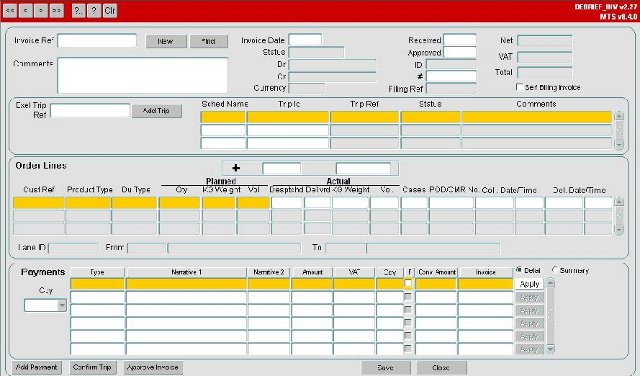Screen dimensions: 640x376
Task: Click the New invoice button
Action: point(166,41)
